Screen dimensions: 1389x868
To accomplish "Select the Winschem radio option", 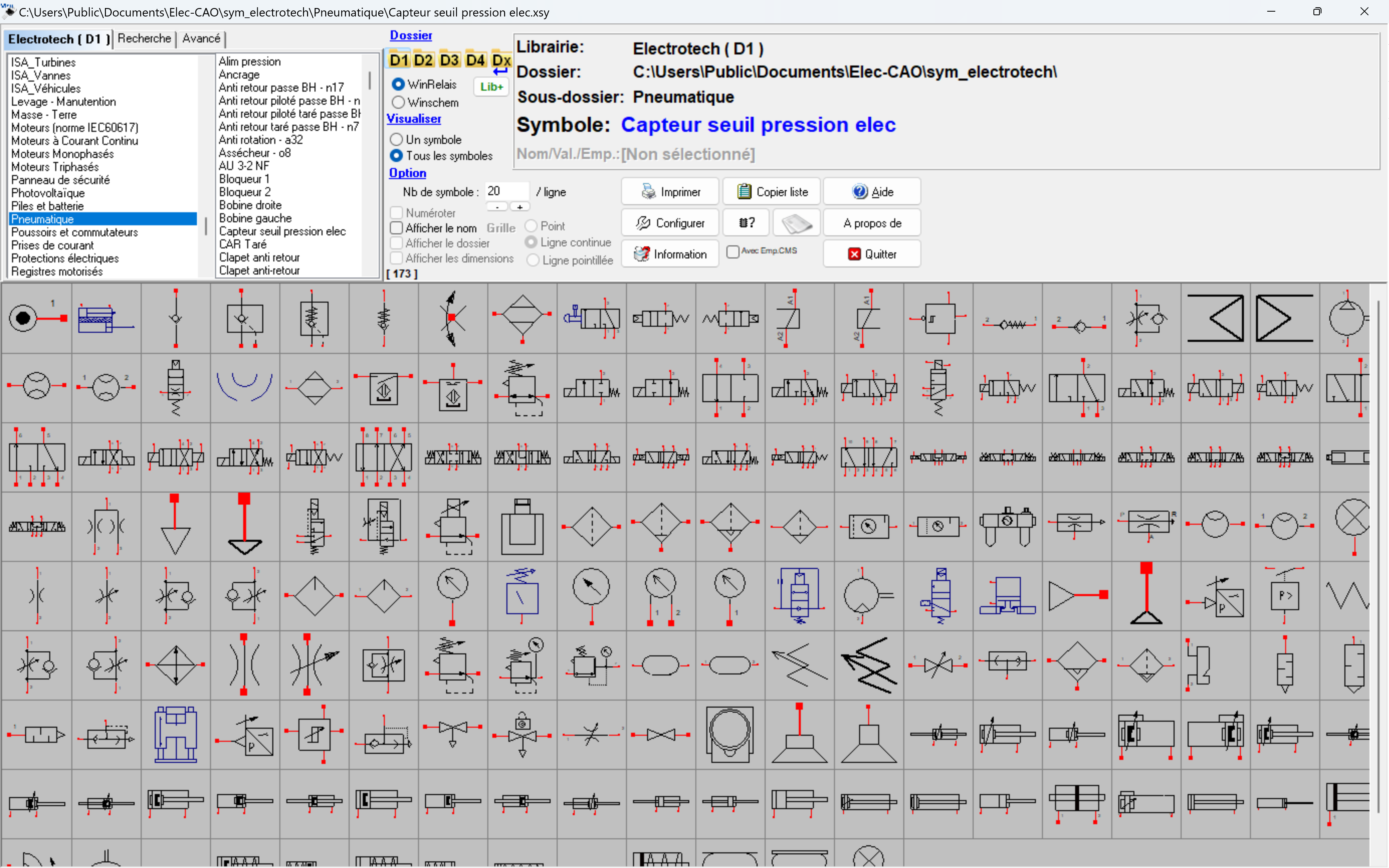I will point(398,103).
